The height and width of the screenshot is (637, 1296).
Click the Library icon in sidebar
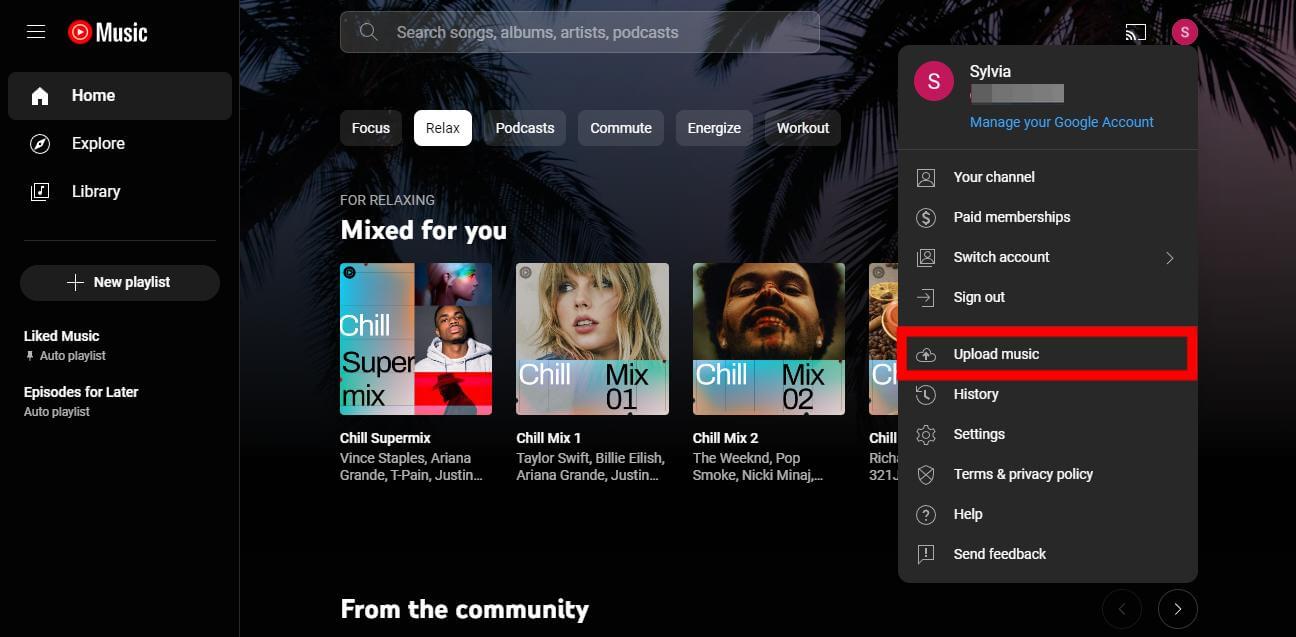[40, 192]
